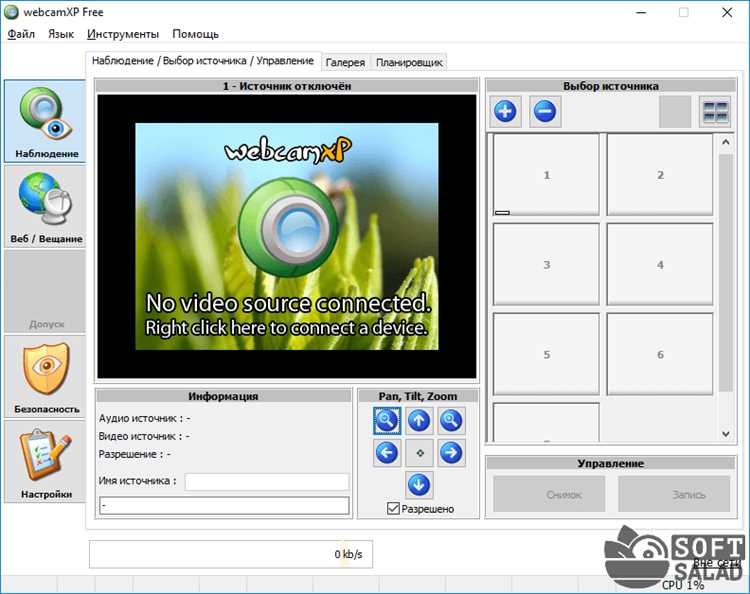Zoom in with left magnifier PTZ button
750x594 pixels.
point(386,421)
